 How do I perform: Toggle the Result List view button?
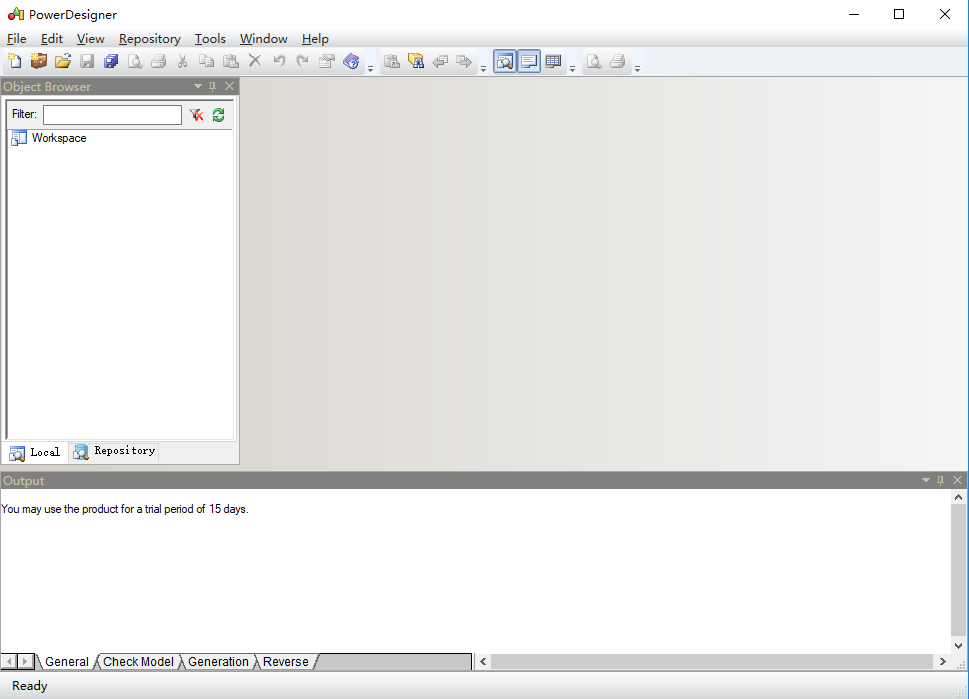[553, 61]
